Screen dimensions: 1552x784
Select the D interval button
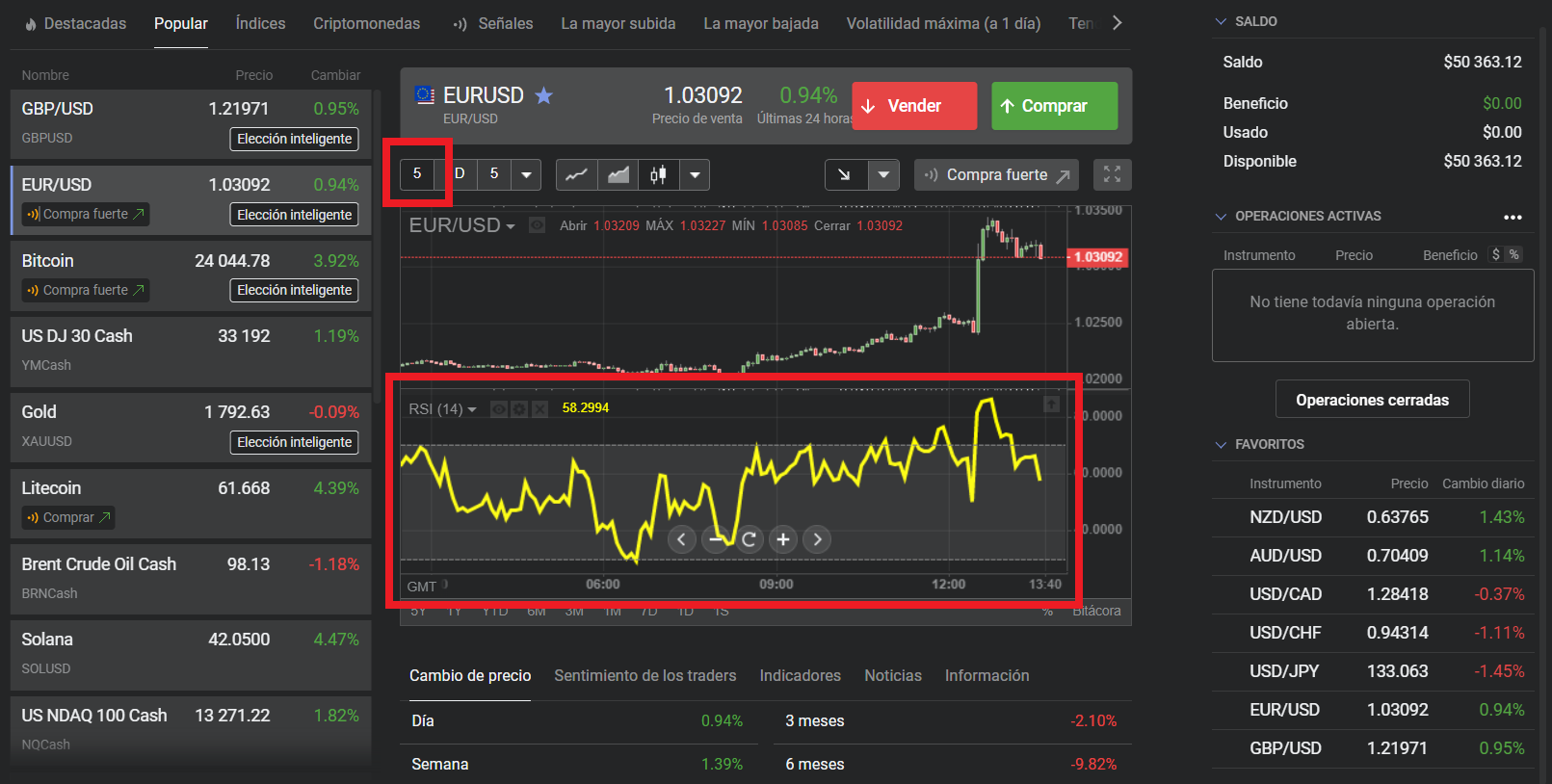click(x=460, y=174)
